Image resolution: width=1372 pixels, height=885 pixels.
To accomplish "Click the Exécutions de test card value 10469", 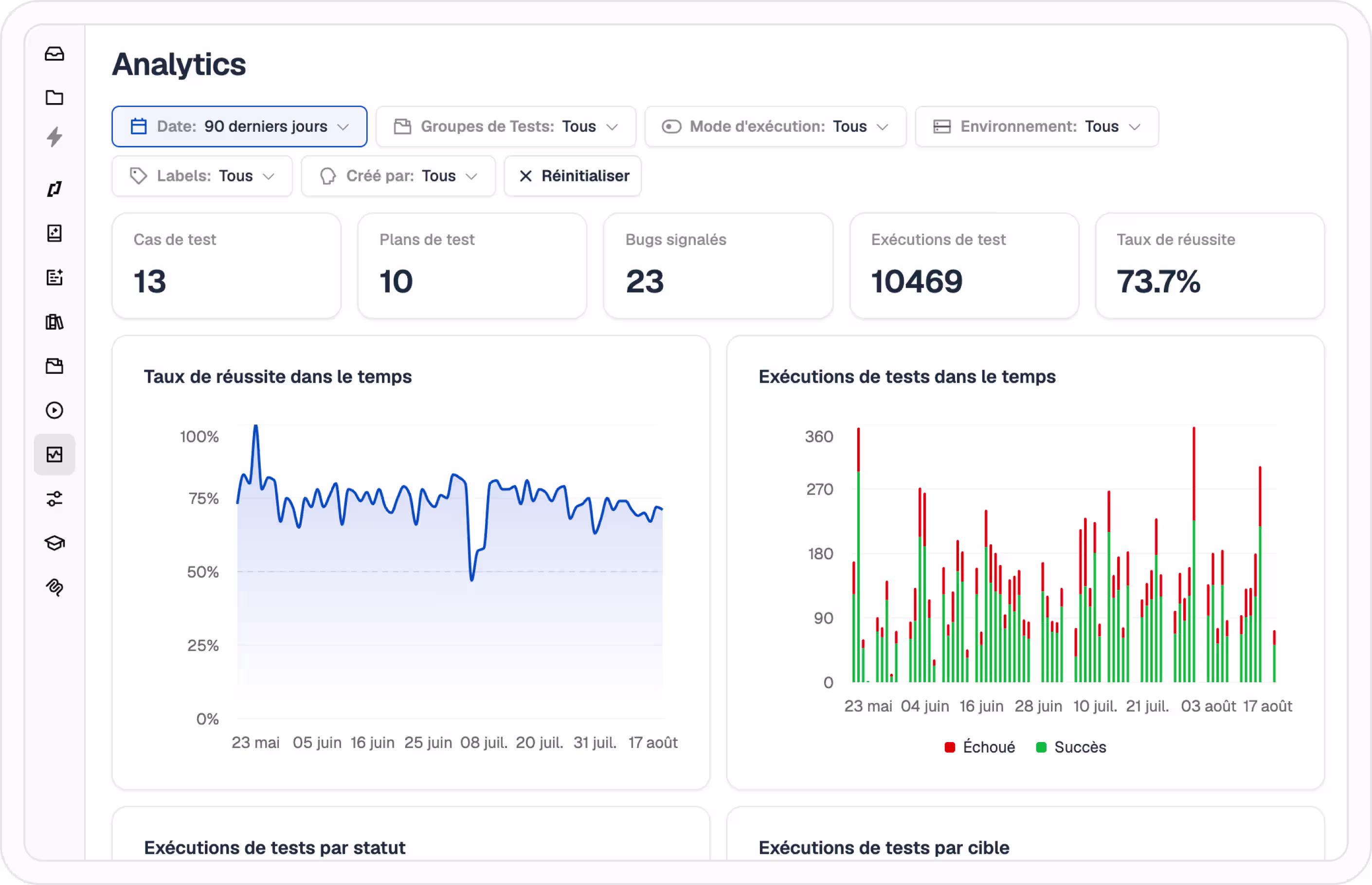I will (917, 282).
